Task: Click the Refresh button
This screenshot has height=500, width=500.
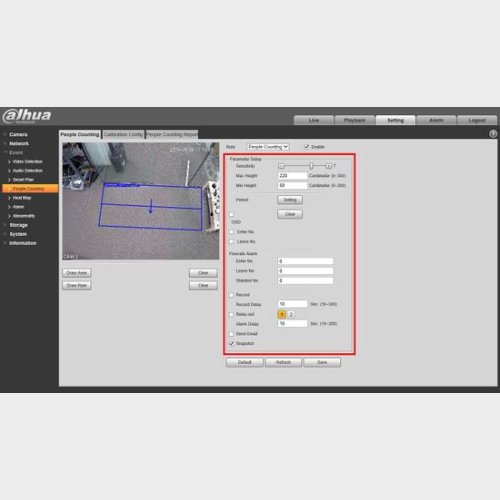Action: (x=283, y=362)
